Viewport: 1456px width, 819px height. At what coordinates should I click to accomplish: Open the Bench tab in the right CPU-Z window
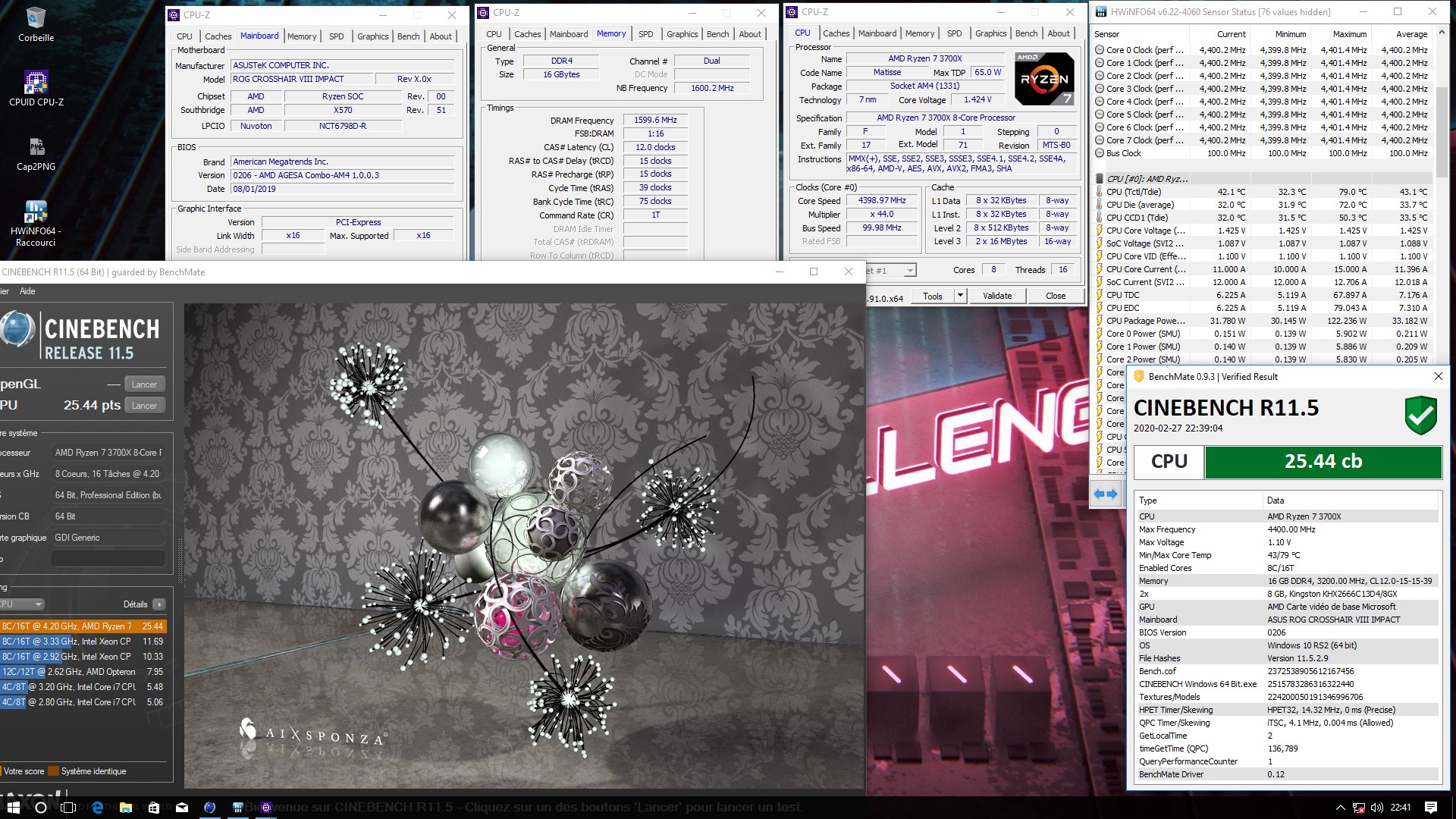(1026, 33)
